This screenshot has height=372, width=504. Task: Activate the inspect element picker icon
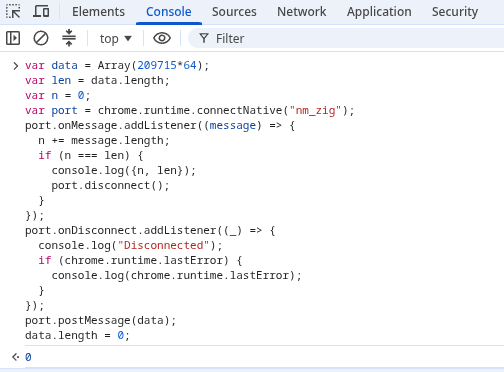coord(13,12)
